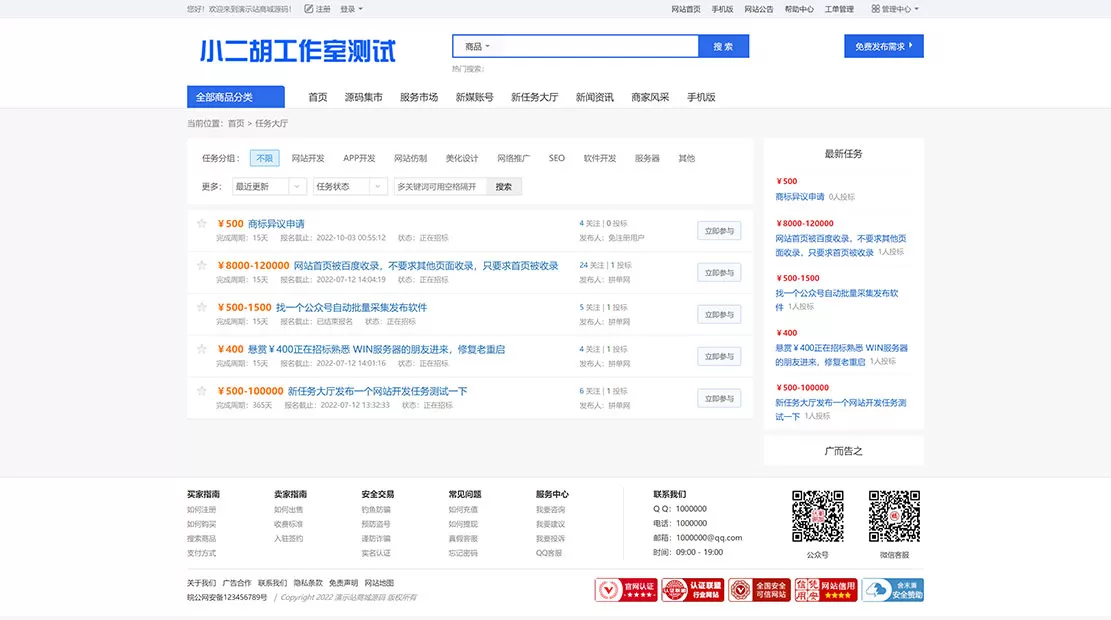Star the ¥400 WIN服务器 task
The width and height of the screenshot is (1111, 620).
click(202, 349)
